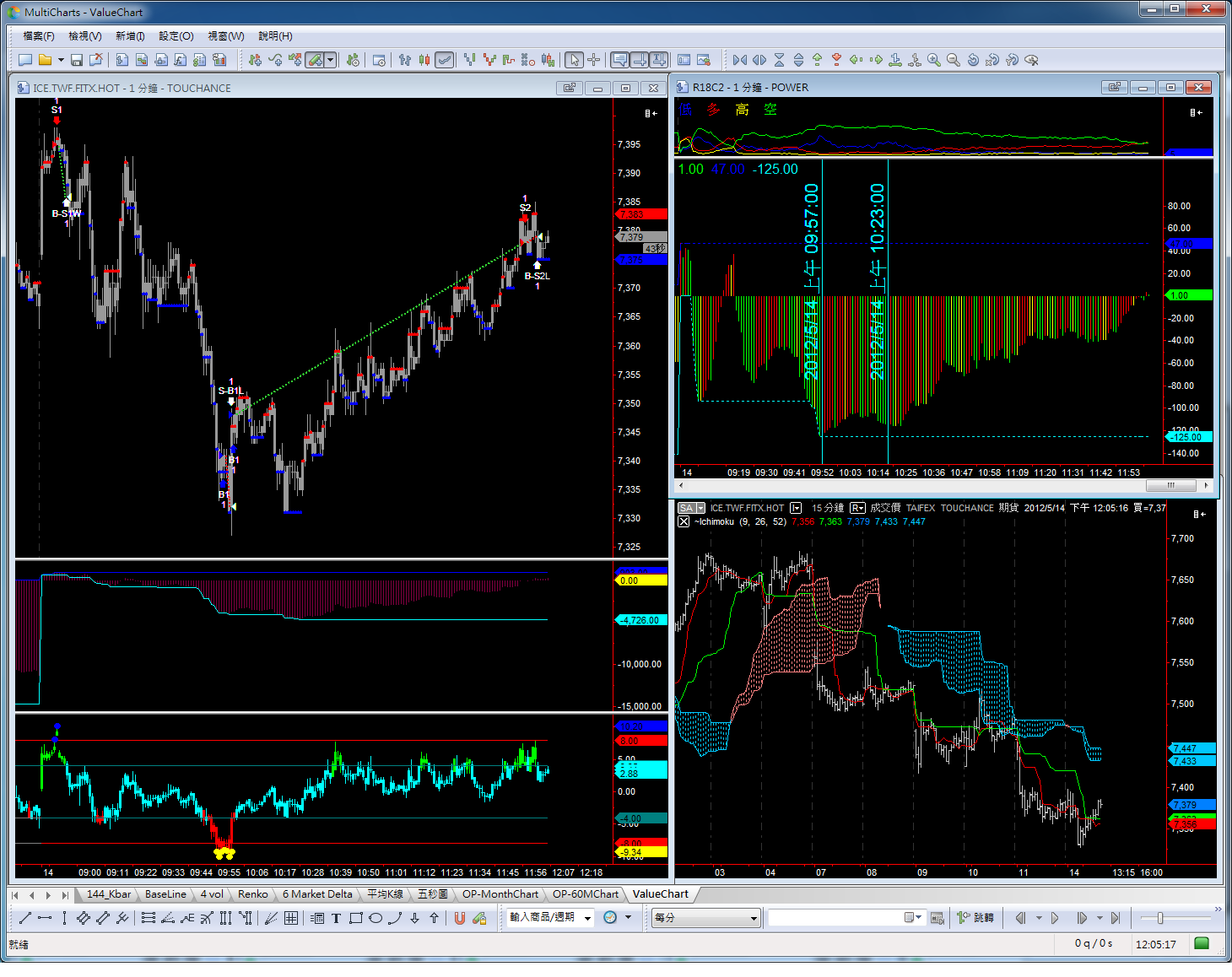Click the 跳轉 jump button
Viewport: 1232px width, 977px height.
point(975,918)
